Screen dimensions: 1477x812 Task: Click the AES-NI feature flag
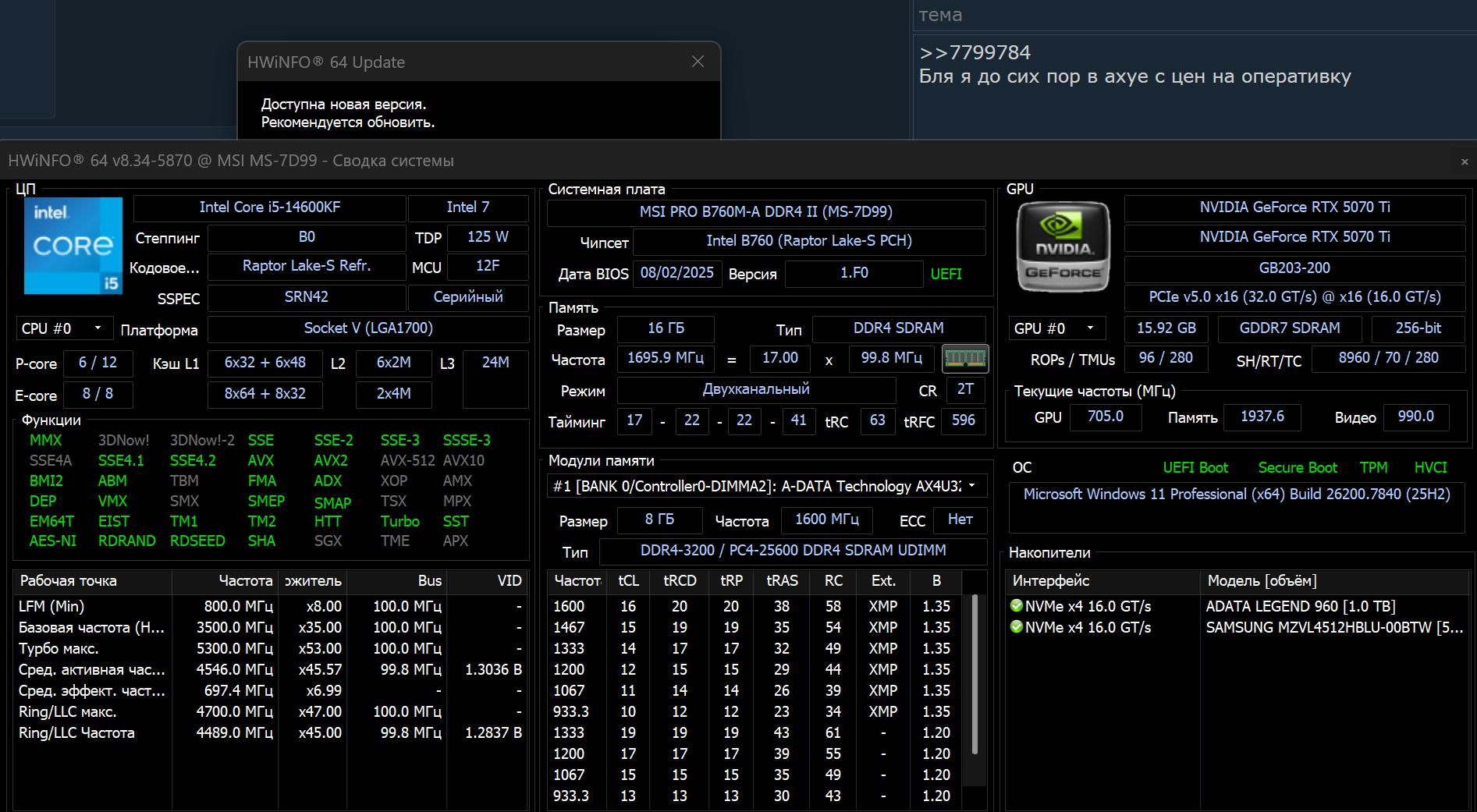(x=53, y=541)
